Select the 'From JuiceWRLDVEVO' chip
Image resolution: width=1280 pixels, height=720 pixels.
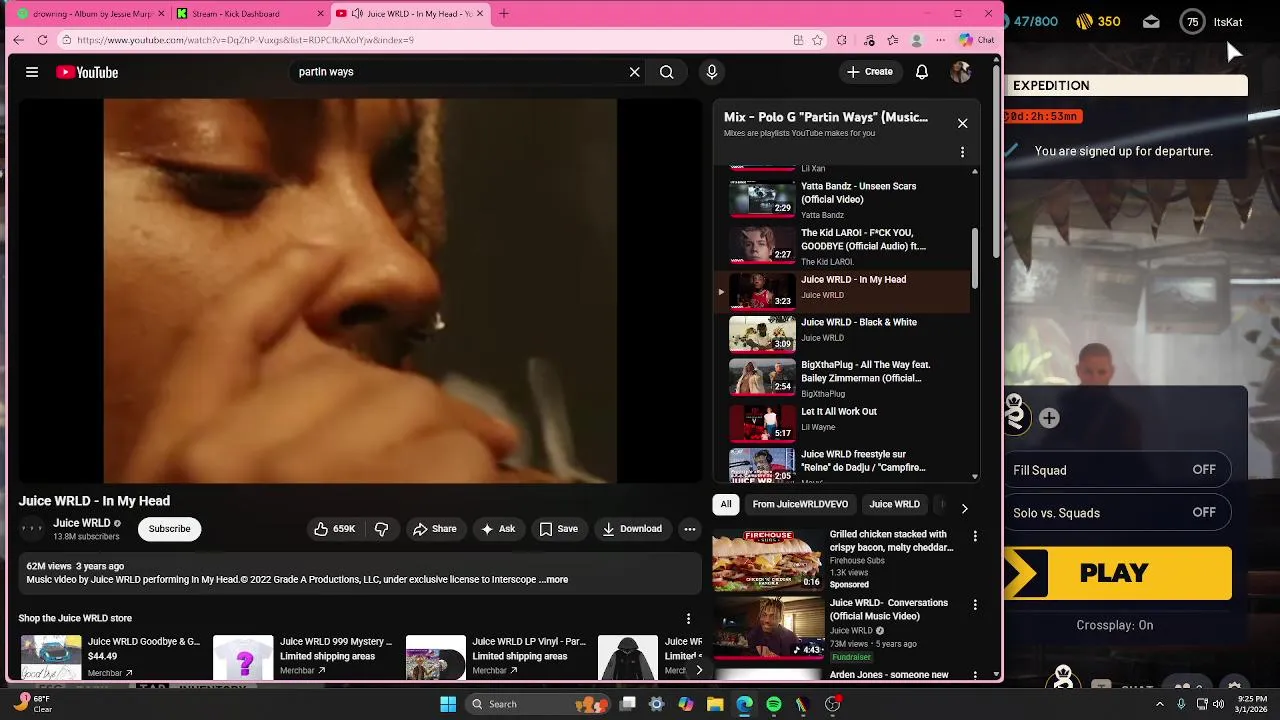800,504
